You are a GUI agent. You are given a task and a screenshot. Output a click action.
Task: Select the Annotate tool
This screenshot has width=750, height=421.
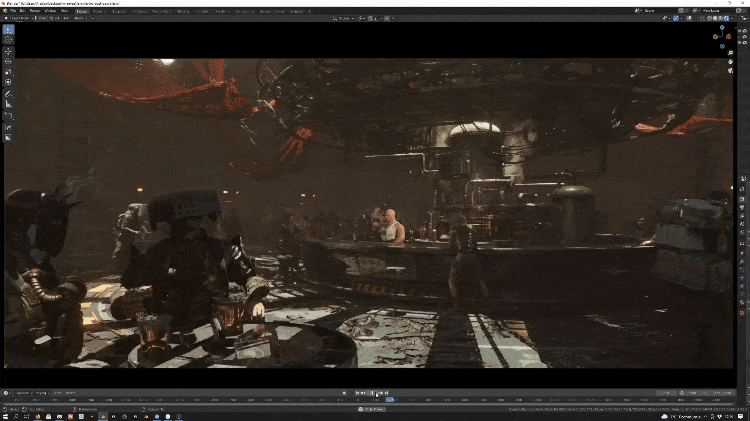point(8,94)
